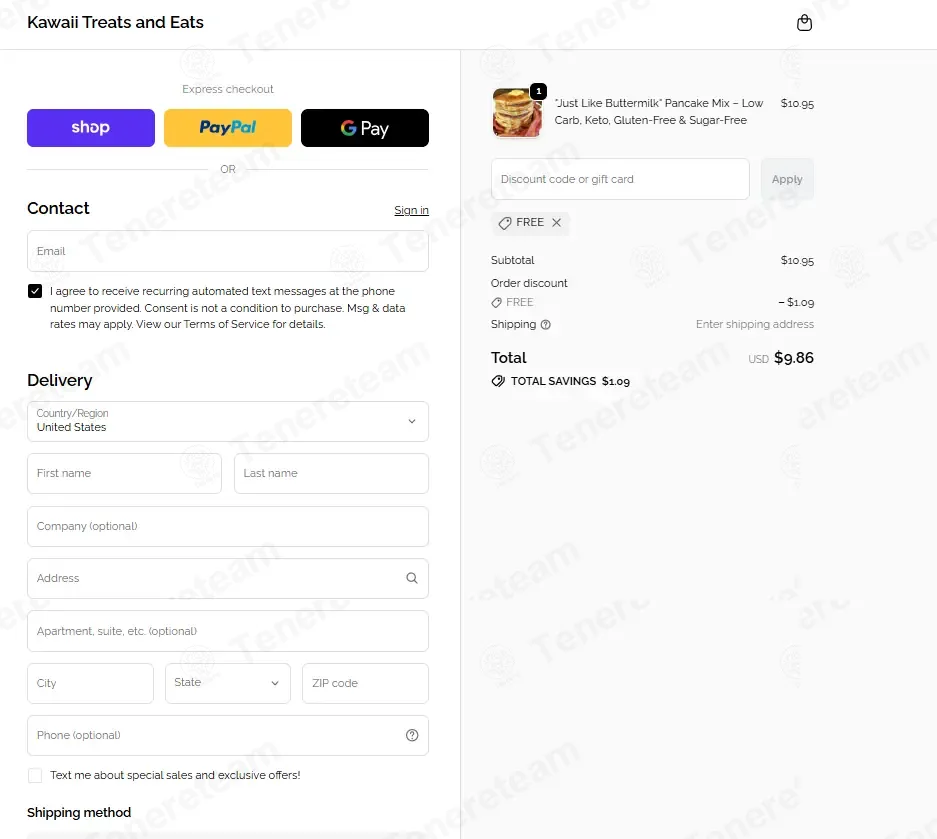This screenshot has height=839, width=937.
Task: Follow the Sign in link
Action: pyautogui.click(x=411, y=210)
